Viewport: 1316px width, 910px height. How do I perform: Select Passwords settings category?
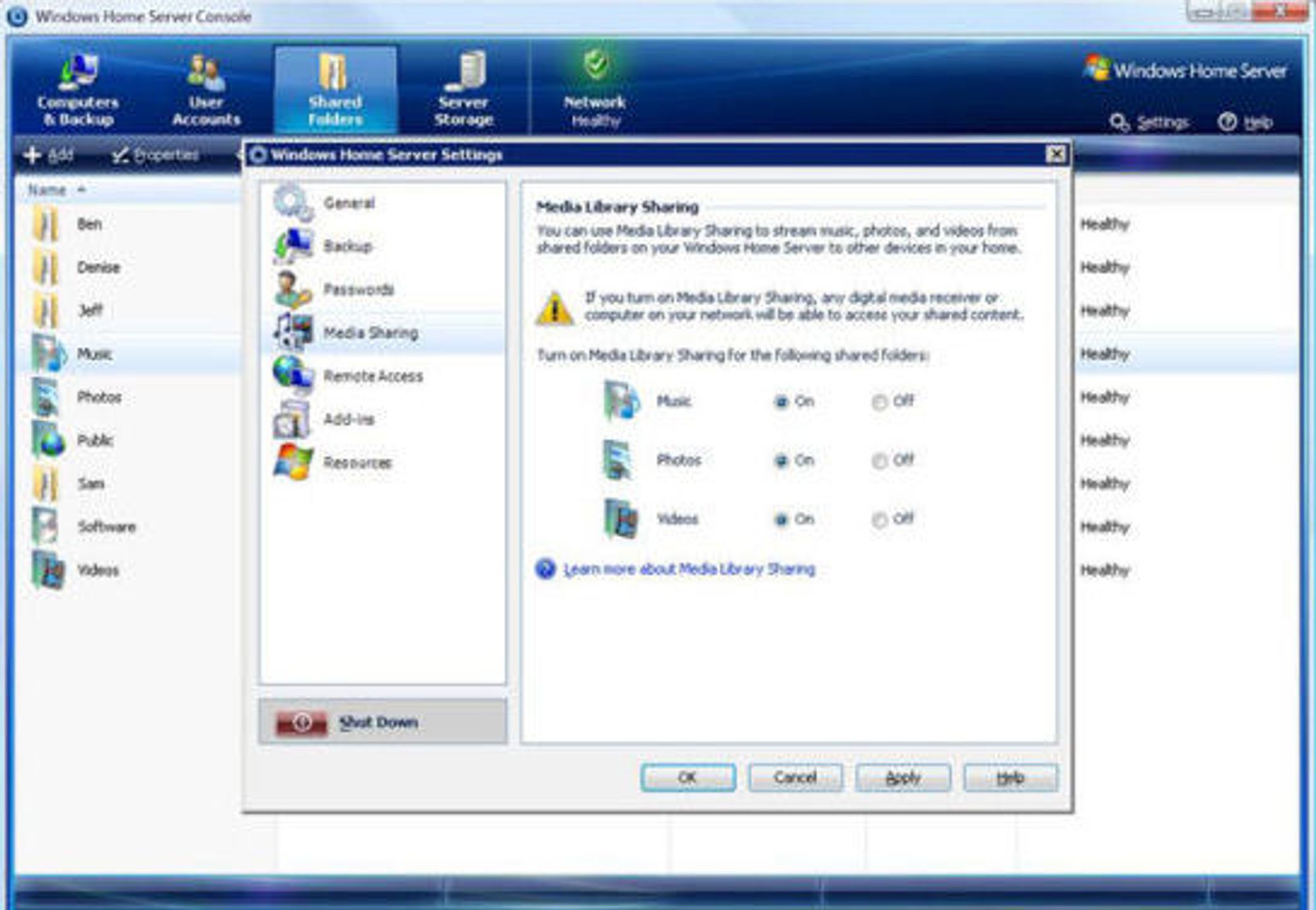click(384, 290)
